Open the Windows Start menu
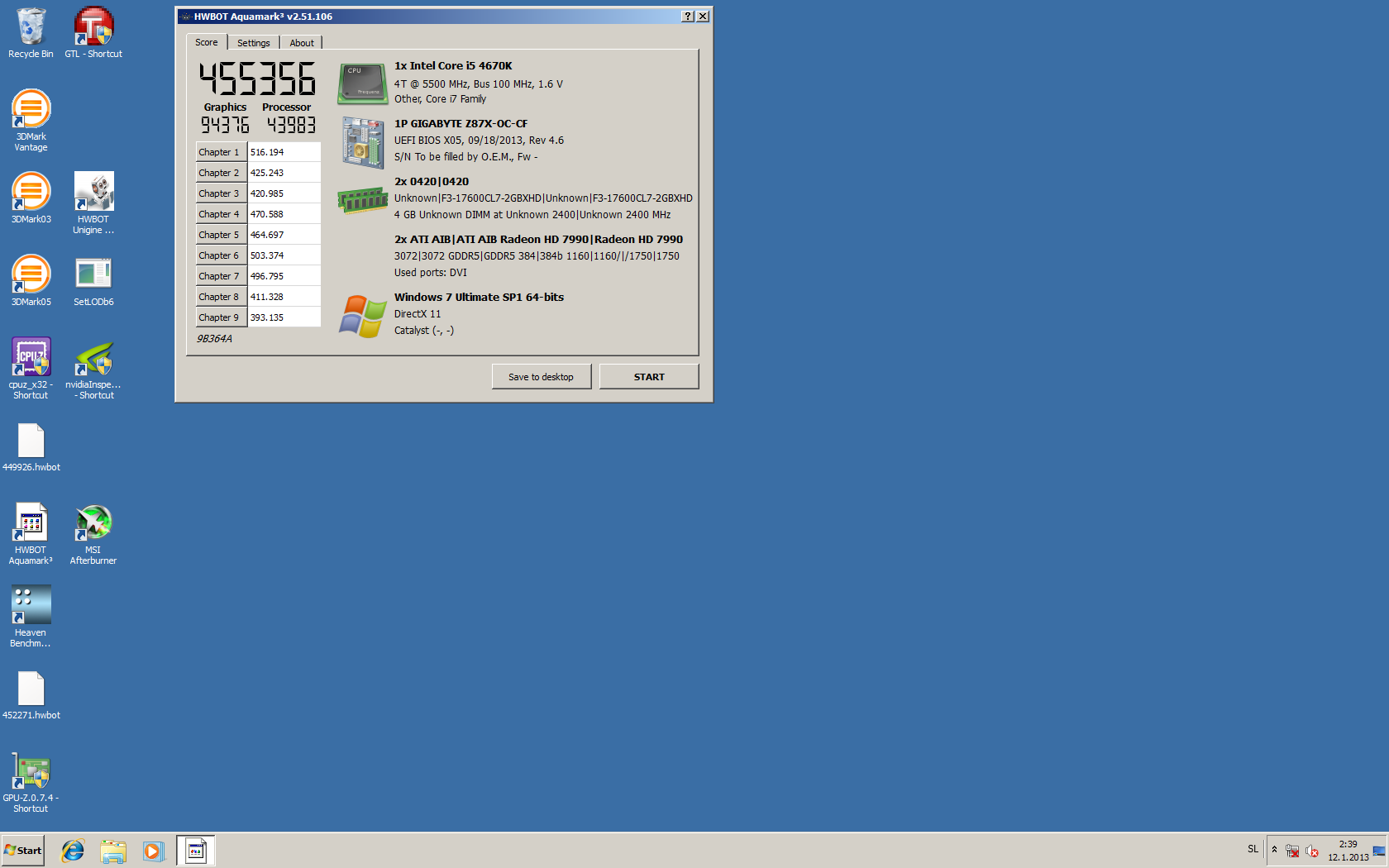The image size is (1389, 868). 23,850
